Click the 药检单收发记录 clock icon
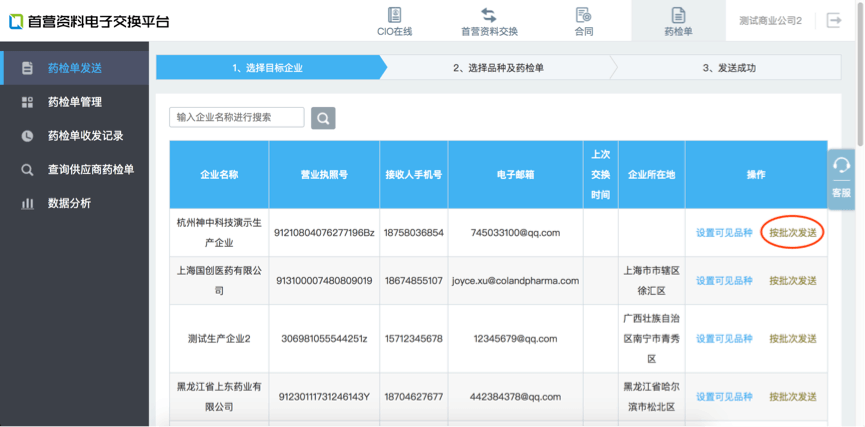This screenshot has height=427, width=865. (x=27, y=136)
